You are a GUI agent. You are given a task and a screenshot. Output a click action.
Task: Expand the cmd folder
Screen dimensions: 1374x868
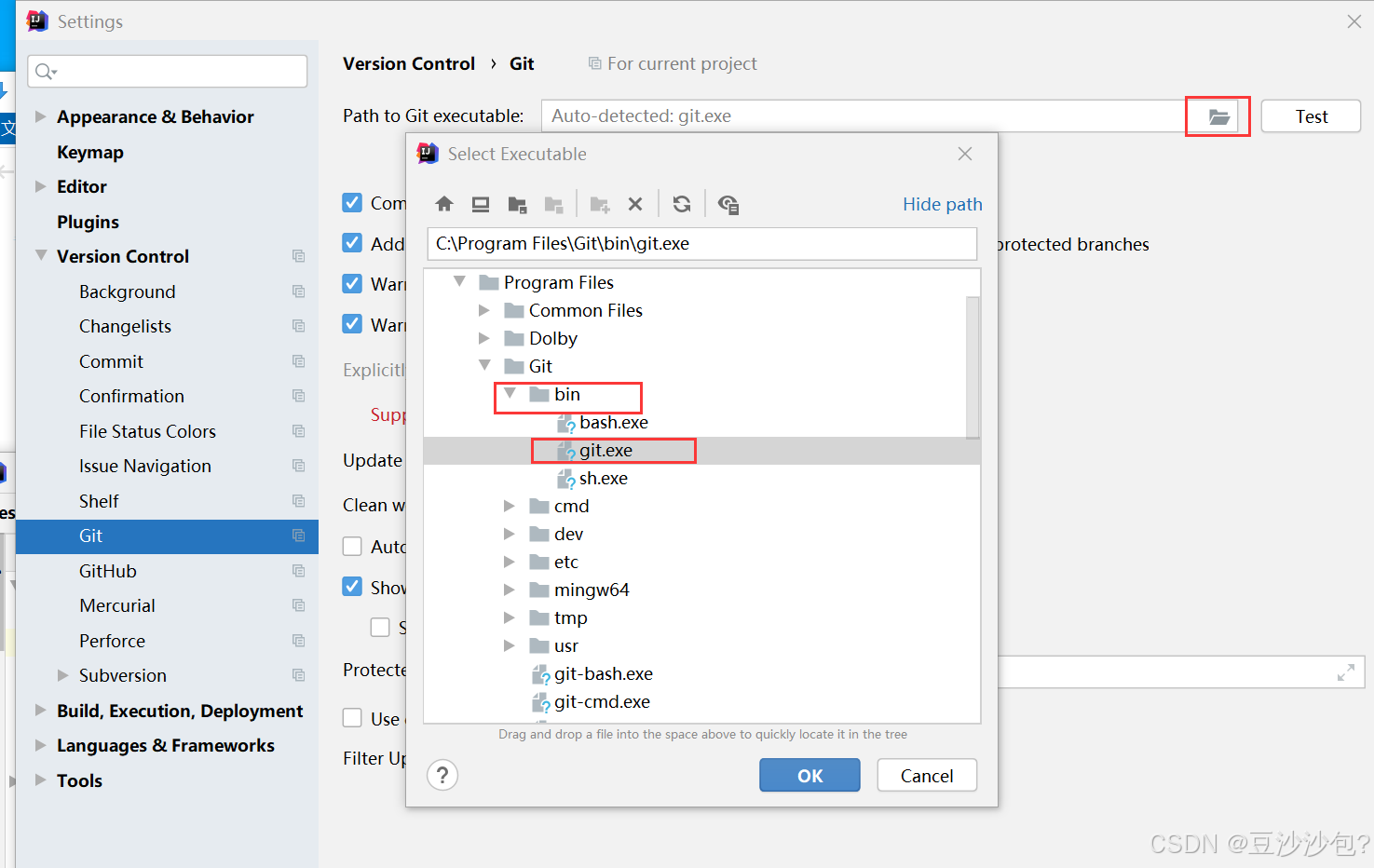[510, 506]
